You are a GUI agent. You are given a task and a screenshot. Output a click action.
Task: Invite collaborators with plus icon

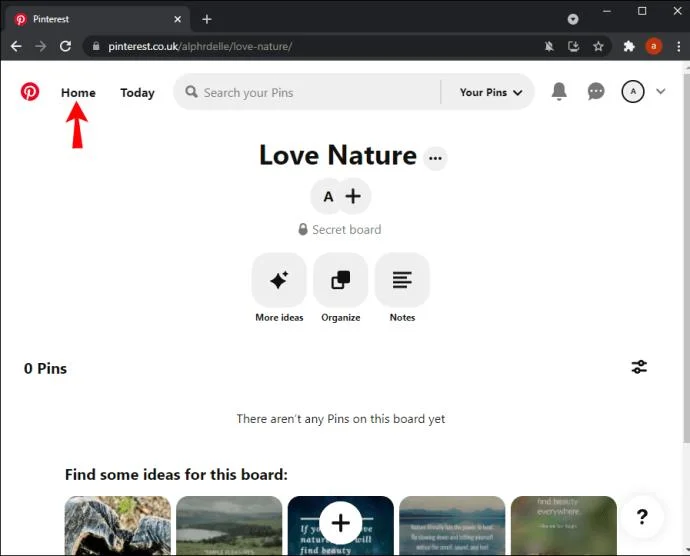coord(353,196)
